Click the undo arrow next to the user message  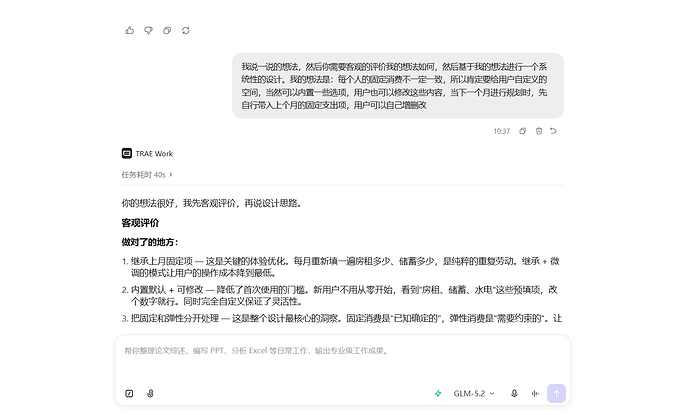point(554,131)
